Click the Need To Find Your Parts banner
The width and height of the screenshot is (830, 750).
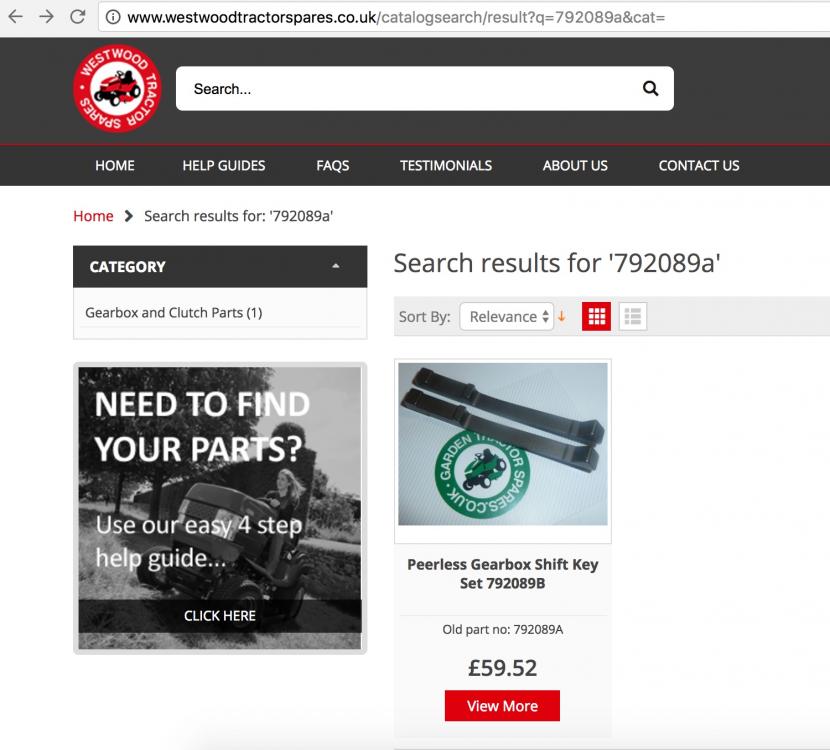click(x=220, y=508)
